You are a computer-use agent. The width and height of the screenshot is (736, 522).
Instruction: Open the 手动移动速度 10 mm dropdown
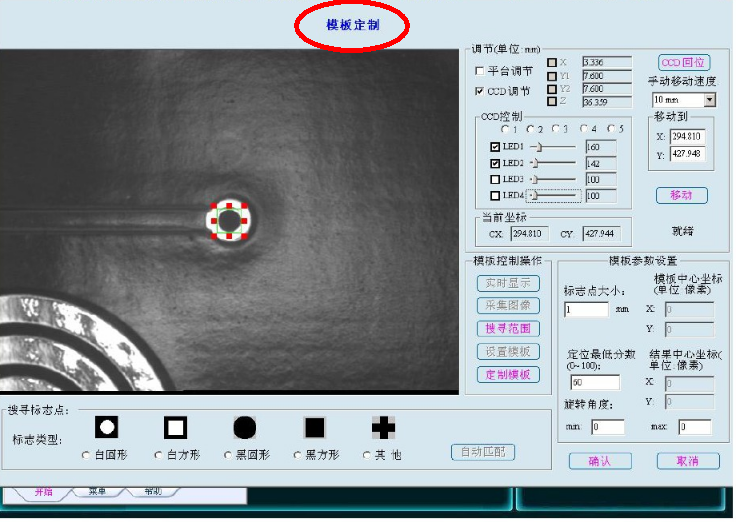click(710, 100)
